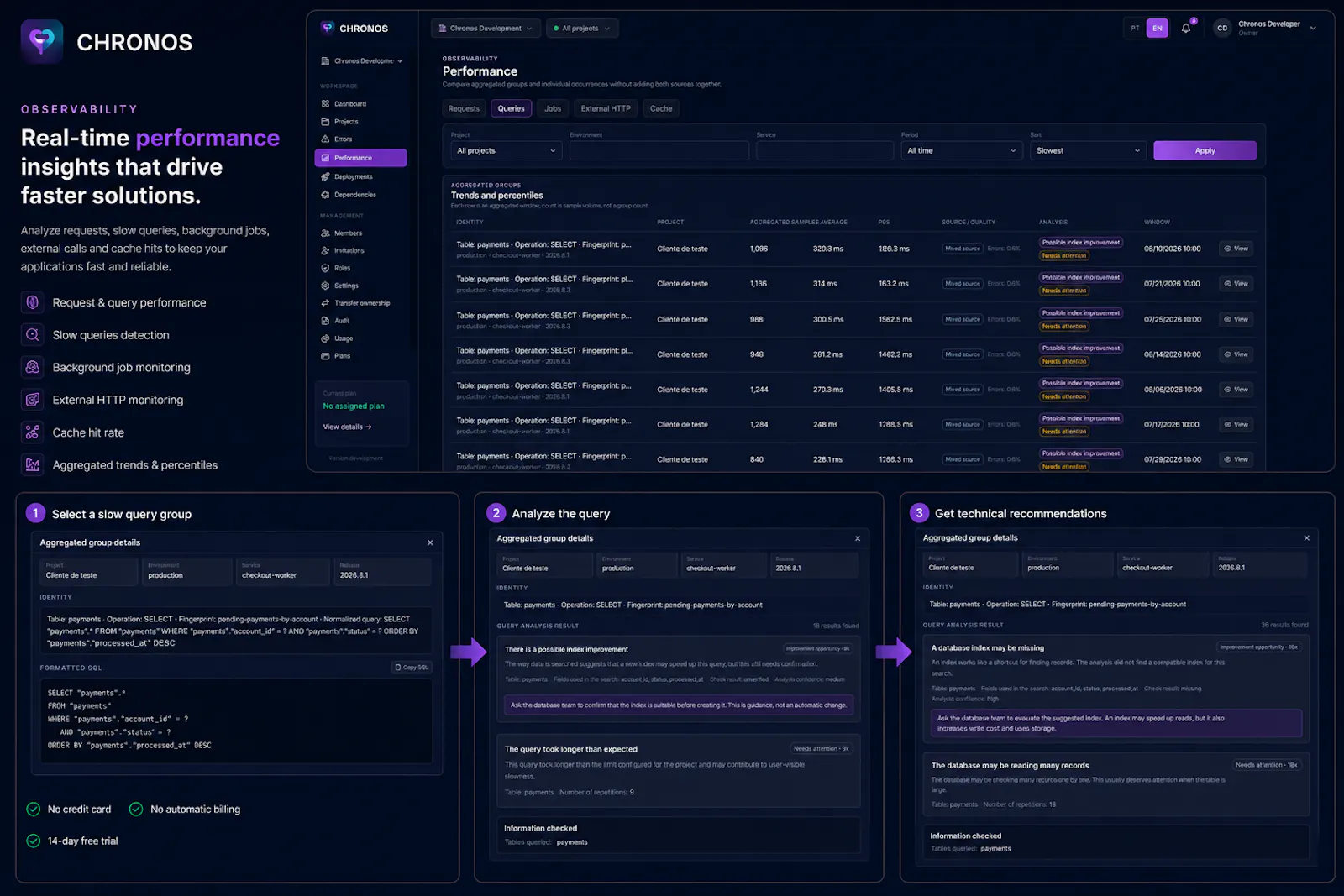
Task: Click View for the 07/17/2026 10:00 row
Action: [x=1236, y=425]
